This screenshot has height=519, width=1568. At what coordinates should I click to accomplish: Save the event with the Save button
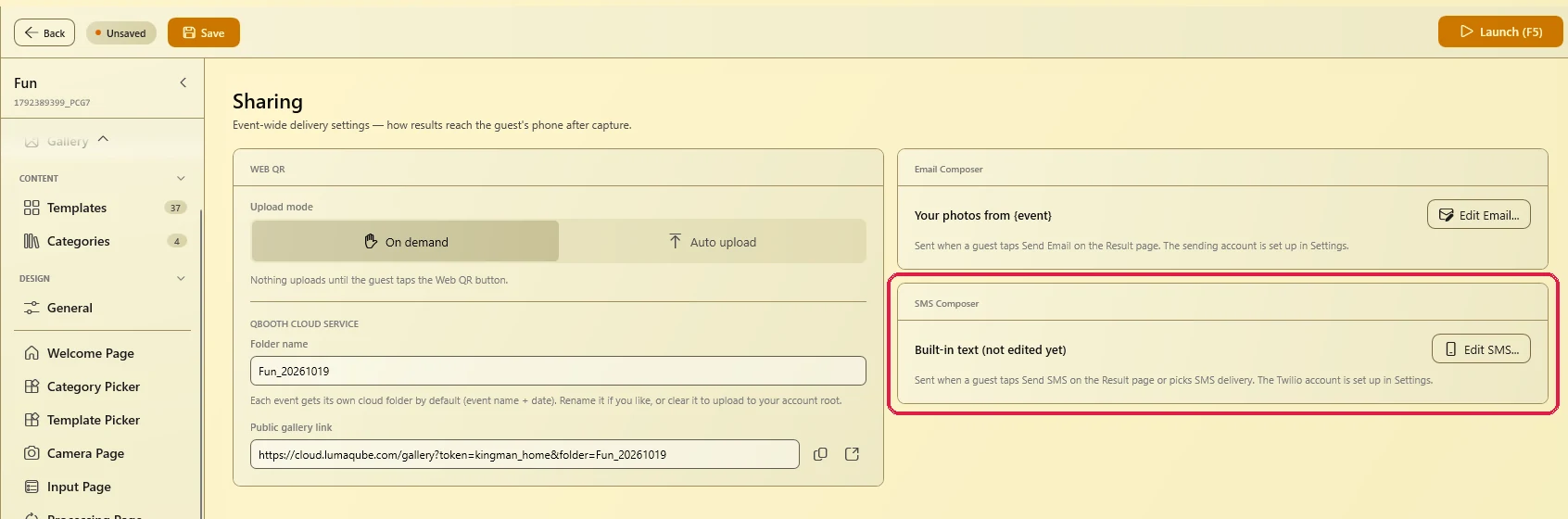point(204,32)
